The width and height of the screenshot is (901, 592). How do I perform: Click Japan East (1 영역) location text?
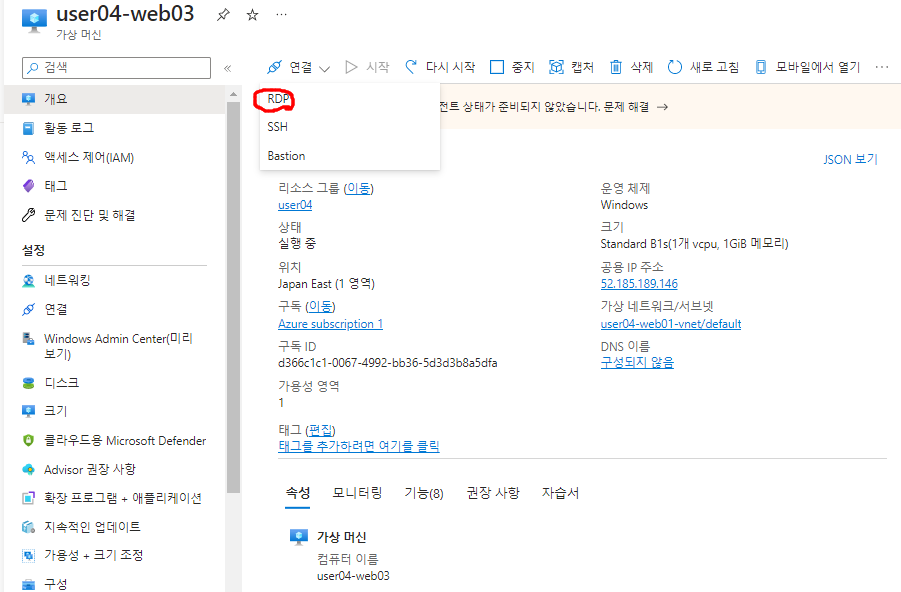point(326,284)
